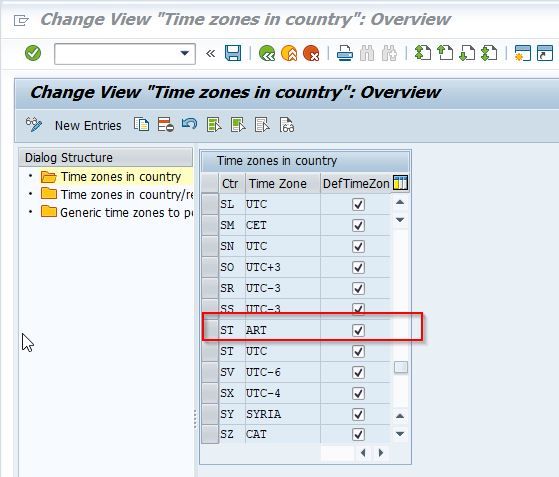The width and height of the screenshot is (559, 477).
Task: Toggle DefTimeZon checkbox for SZ row
Action: 358,434
